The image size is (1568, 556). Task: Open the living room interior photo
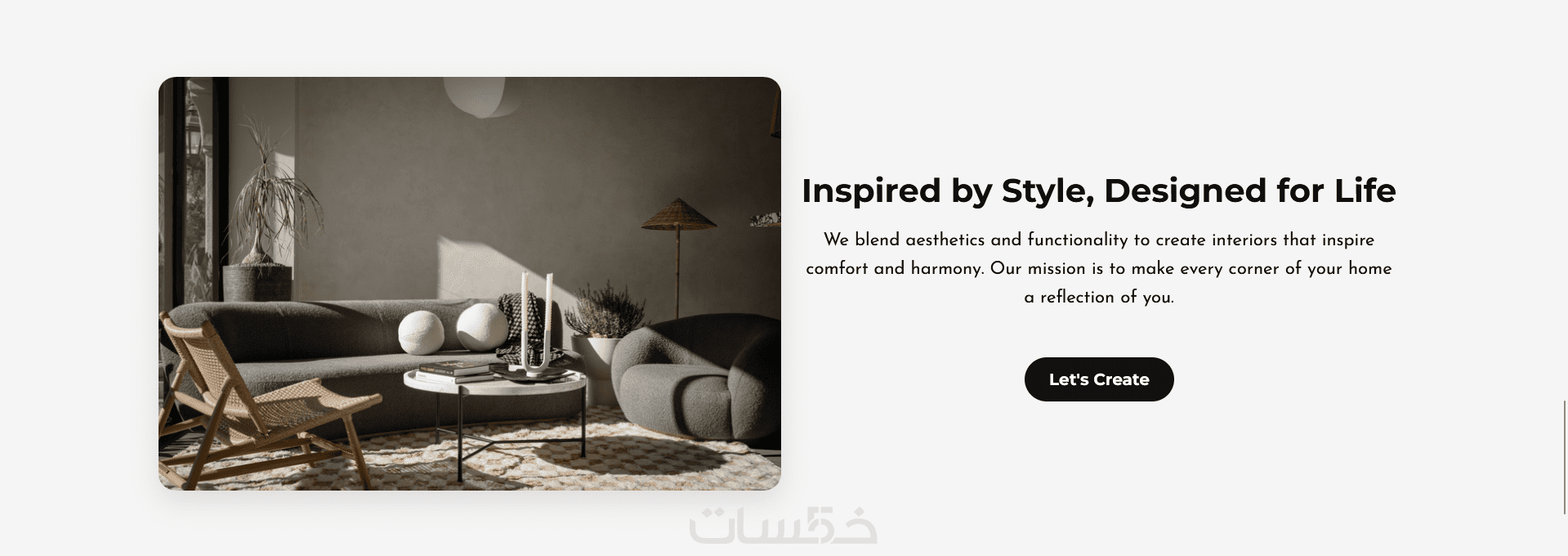(470, 284)
